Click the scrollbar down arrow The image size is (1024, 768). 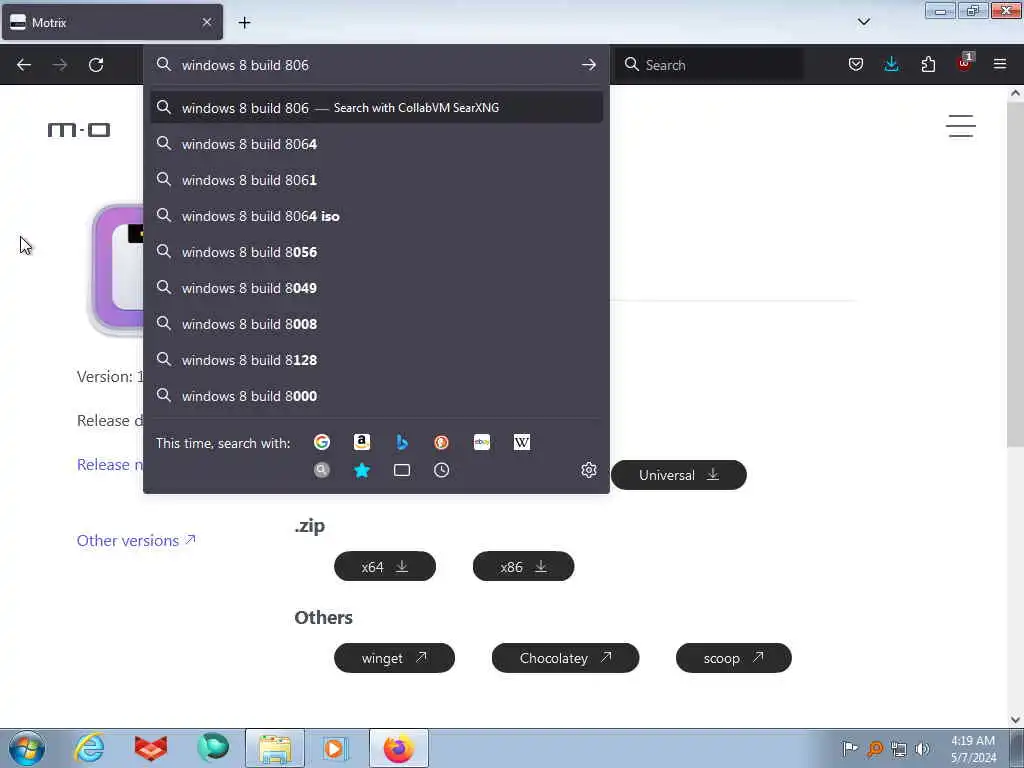click(1015, 720)
